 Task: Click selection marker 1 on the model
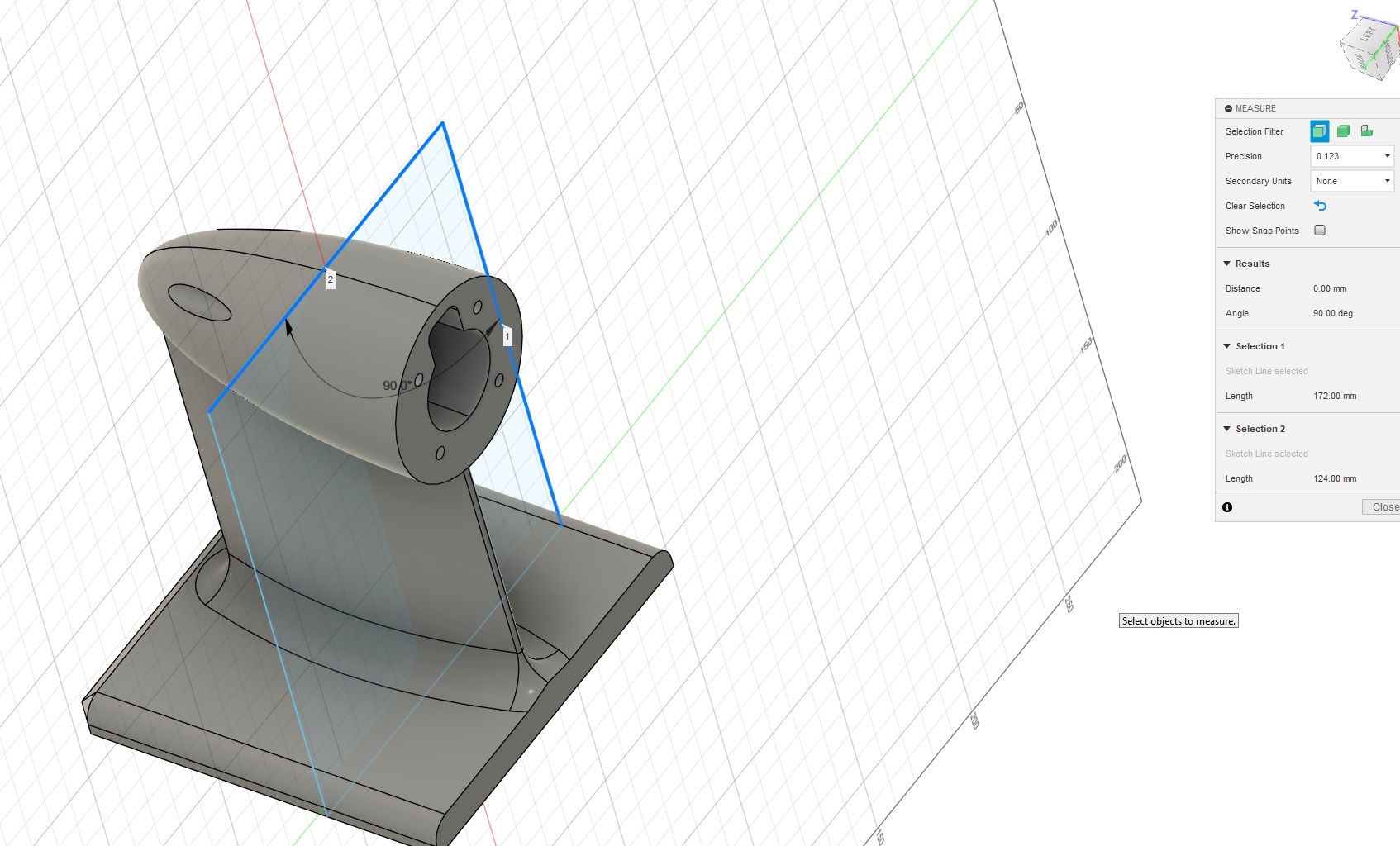click(507, 336)
